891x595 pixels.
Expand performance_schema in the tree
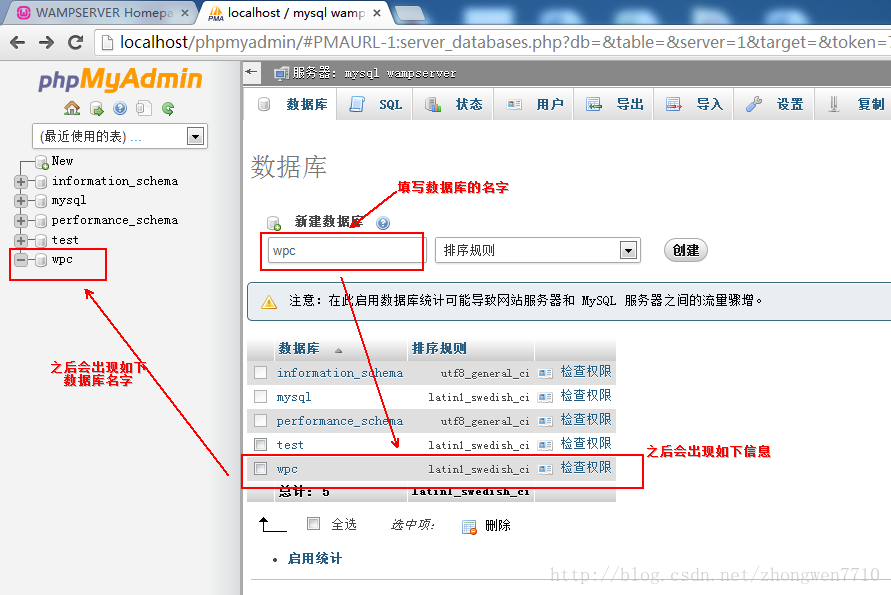pyautogui.click(x=21, y=220)
